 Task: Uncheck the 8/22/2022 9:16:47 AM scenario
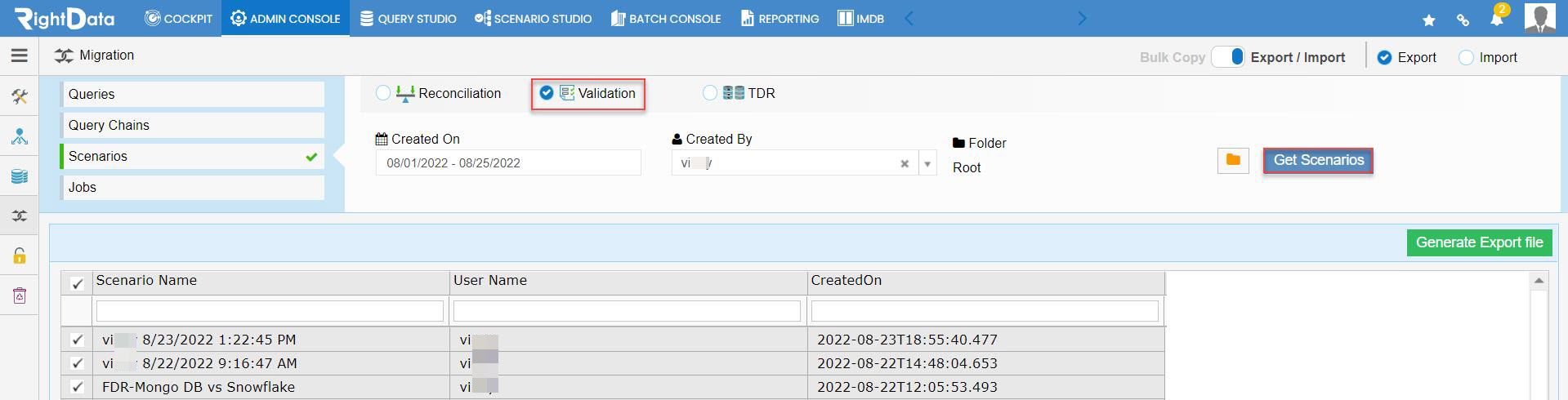(77, 363)
